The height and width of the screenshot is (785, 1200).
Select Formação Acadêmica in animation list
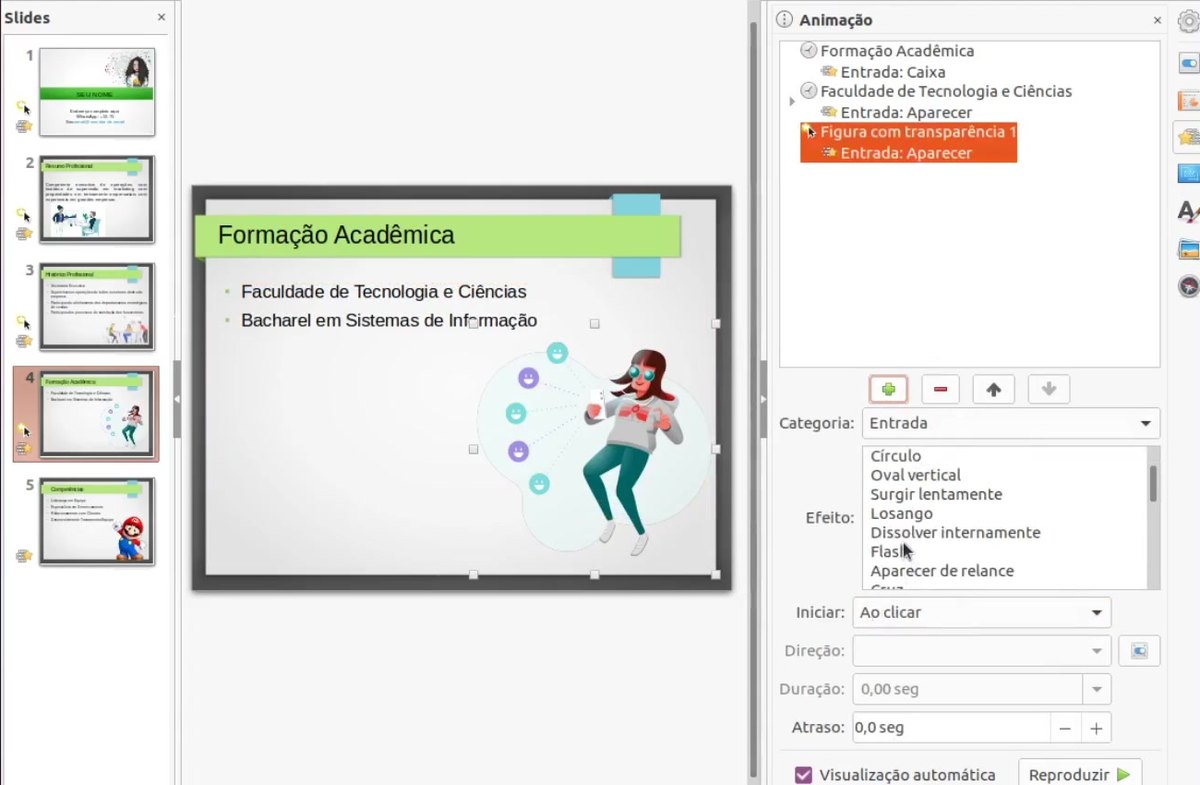pos(897,51)
